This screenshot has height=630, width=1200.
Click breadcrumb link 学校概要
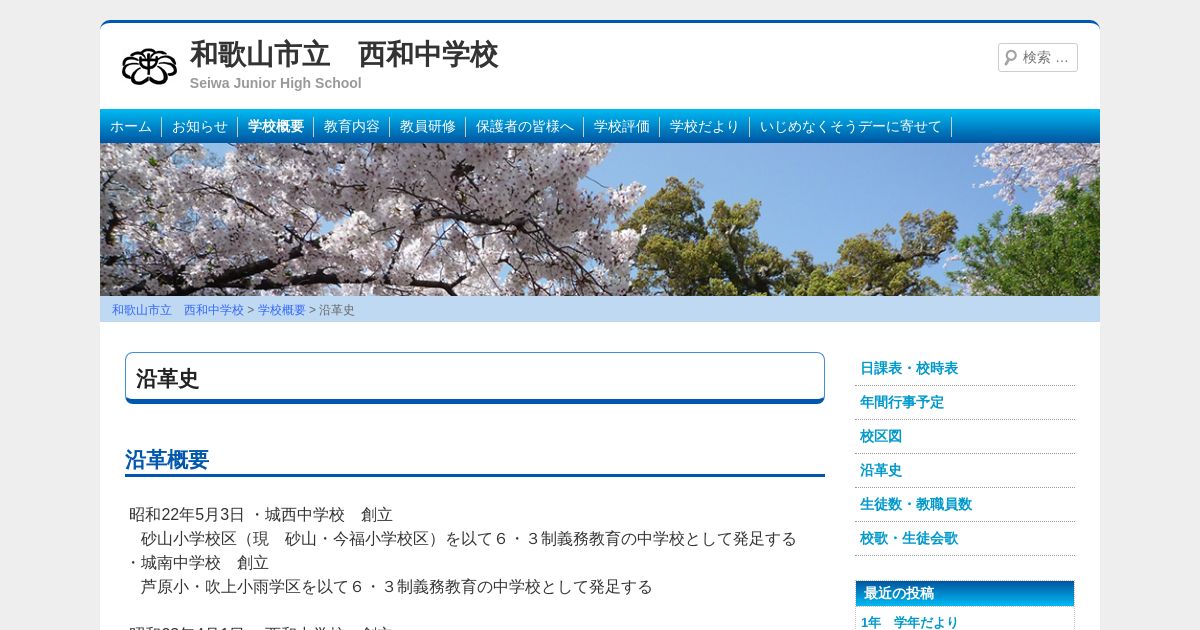tap(282, 310)
